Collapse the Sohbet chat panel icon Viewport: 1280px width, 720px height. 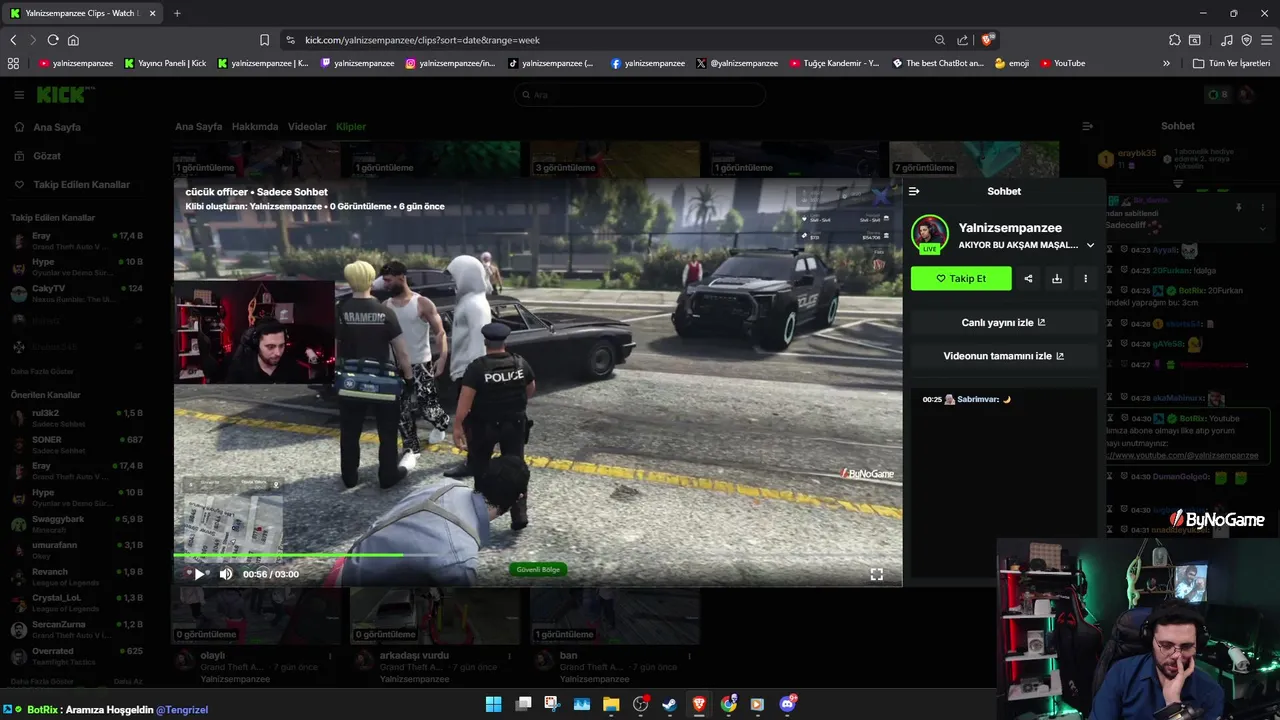[913, 191]
